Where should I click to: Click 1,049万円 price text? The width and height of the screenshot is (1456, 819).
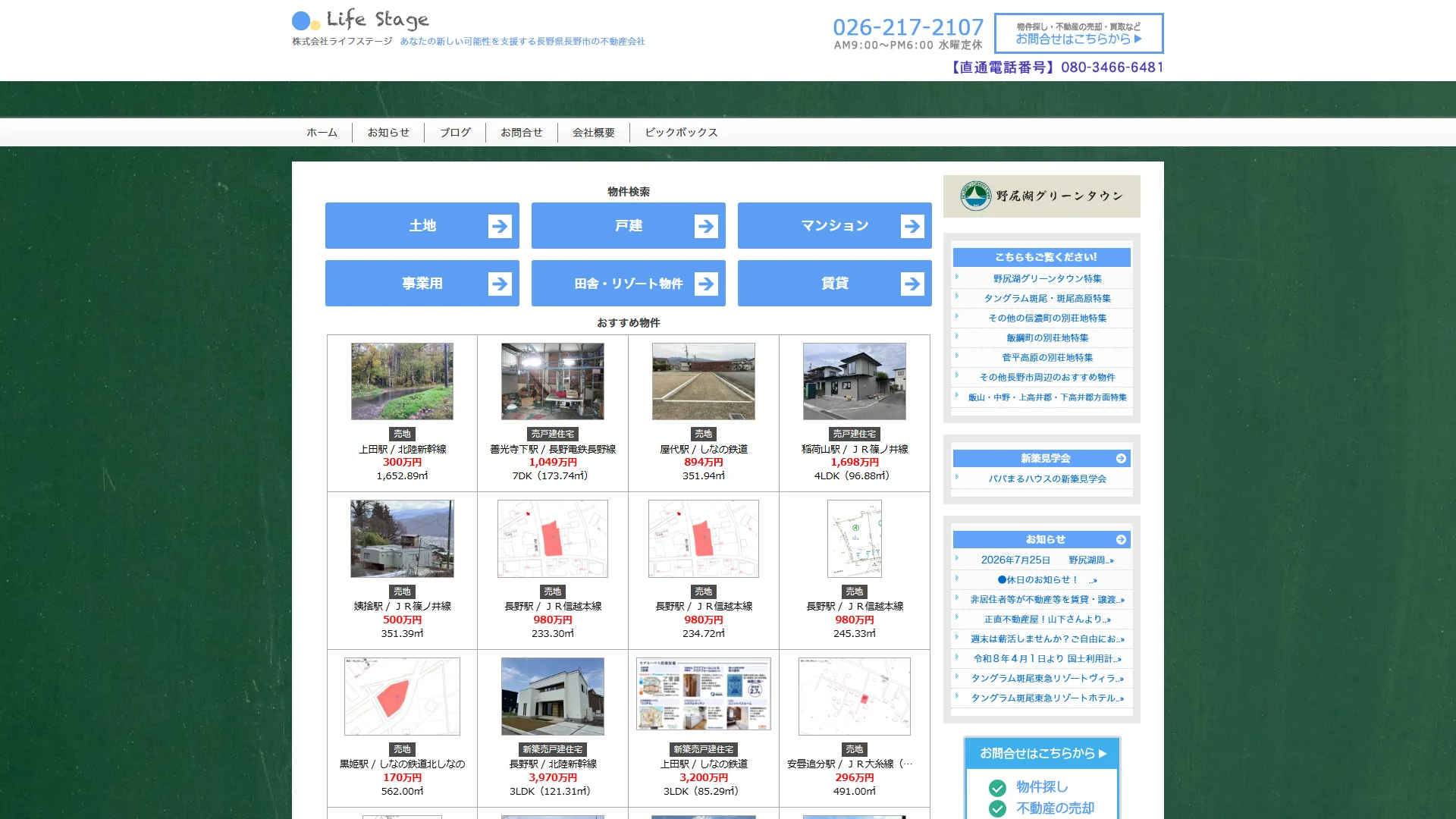[553, 463]
